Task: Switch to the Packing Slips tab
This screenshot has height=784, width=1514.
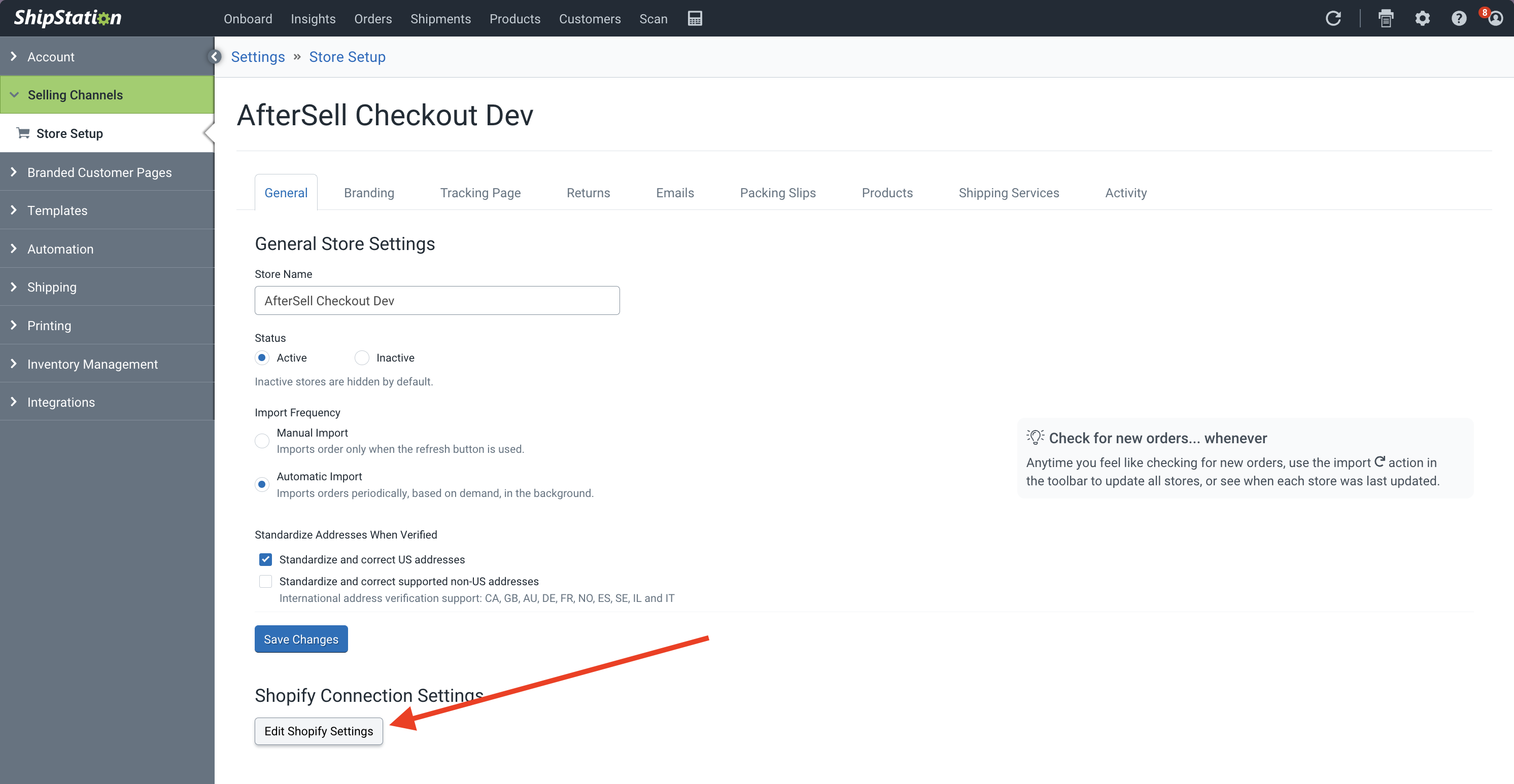Action: pos(778,193)
